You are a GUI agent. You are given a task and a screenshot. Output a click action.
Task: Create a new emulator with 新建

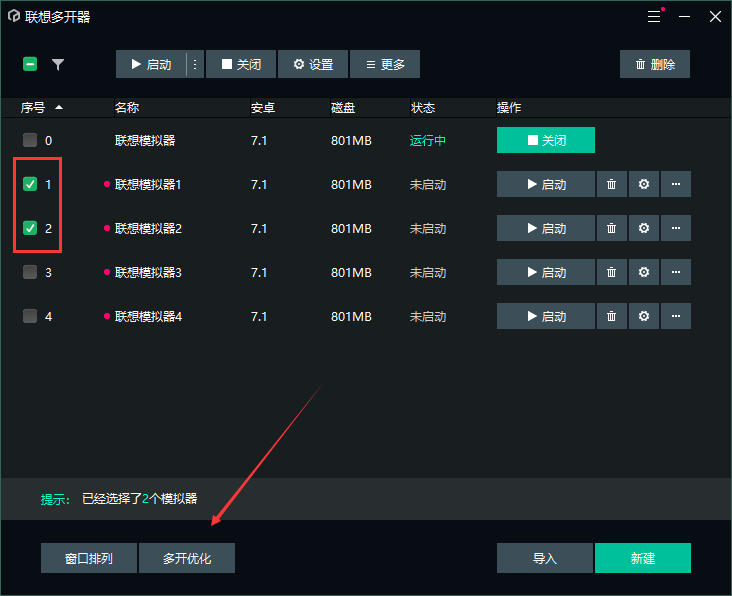643,558
